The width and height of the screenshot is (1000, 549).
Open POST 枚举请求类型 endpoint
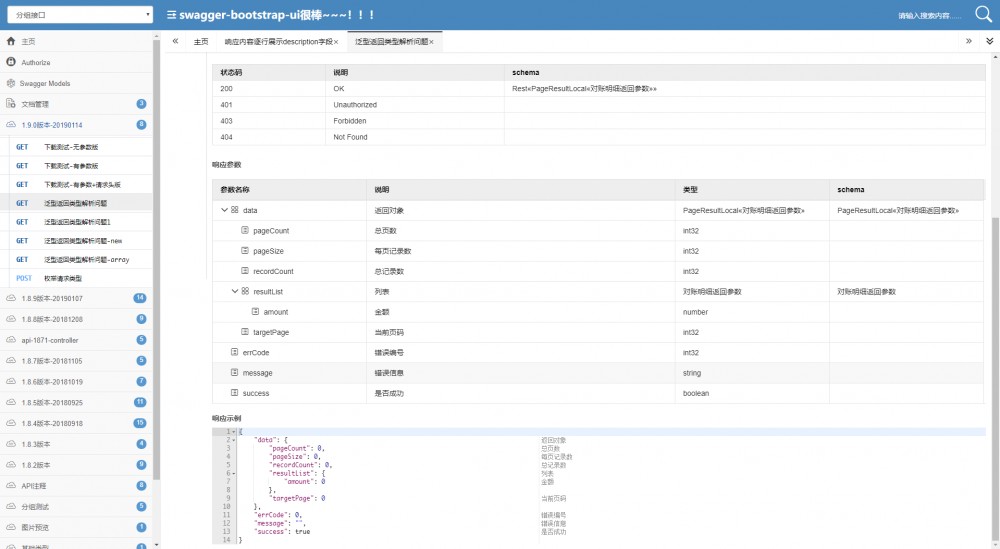pyautogui.click(x=80, y=279)
